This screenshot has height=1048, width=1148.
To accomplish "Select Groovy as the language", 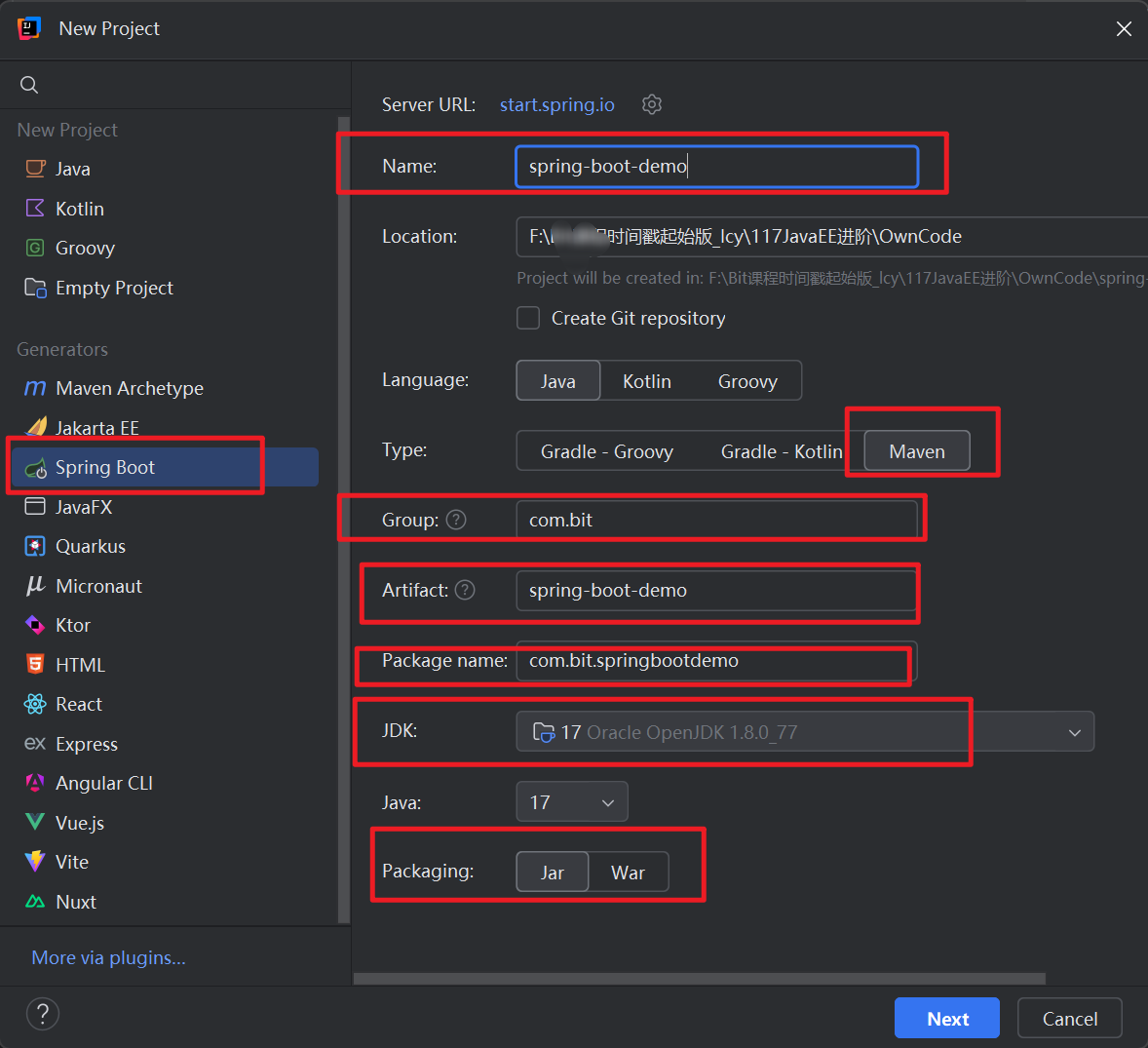I will click(747, 381).
